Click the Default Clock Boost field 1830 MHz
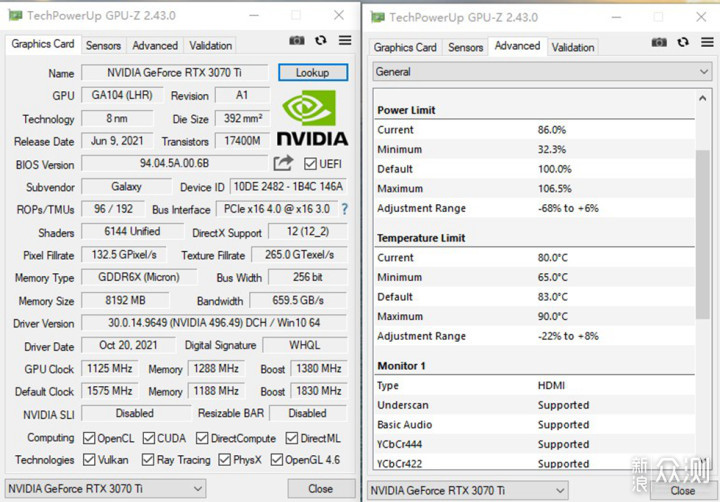This screenshot has height=502, width=720. 319,391
